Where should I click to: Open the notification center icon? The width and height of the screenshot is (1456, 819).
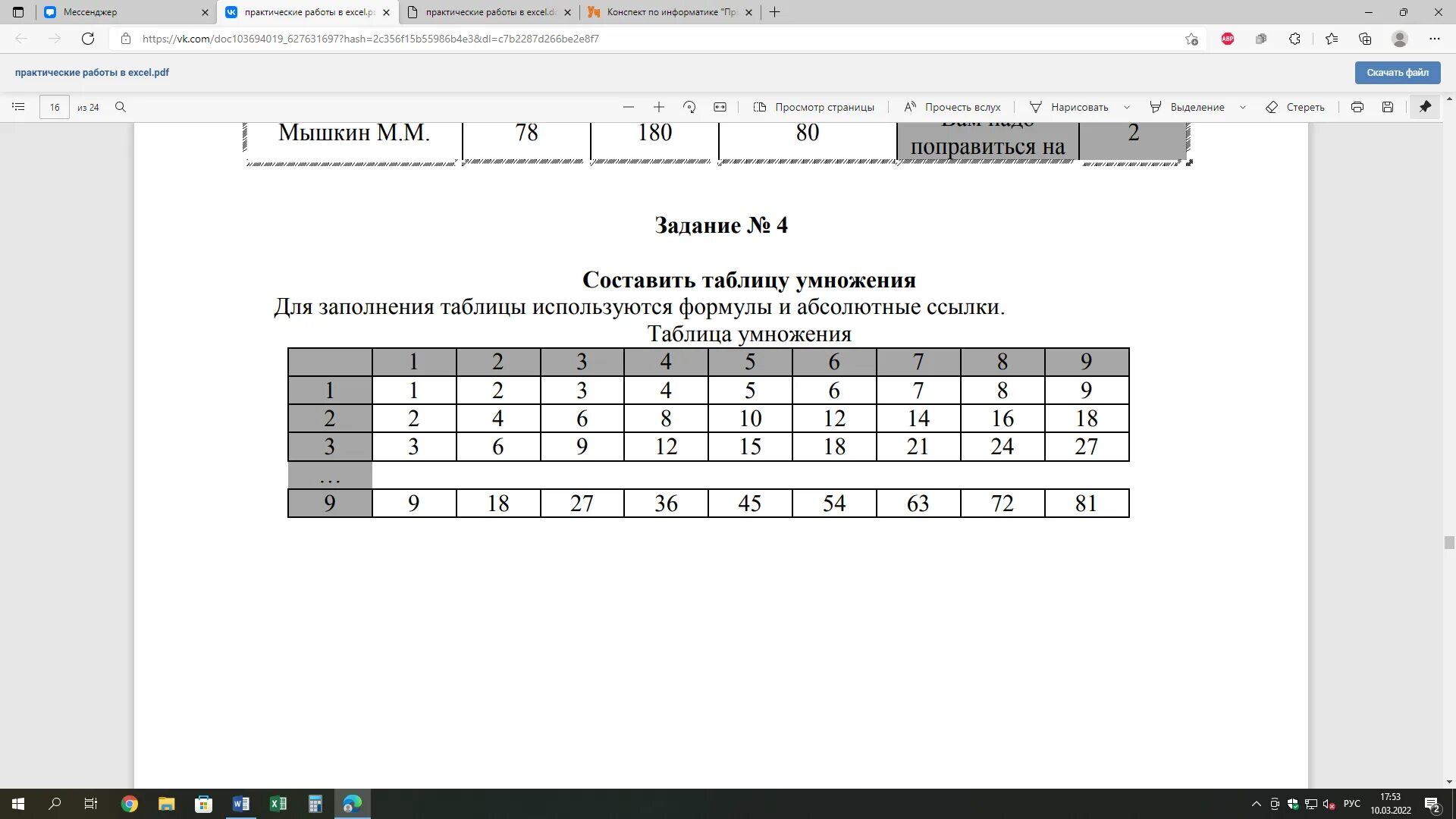click(x=1432, y=805)
